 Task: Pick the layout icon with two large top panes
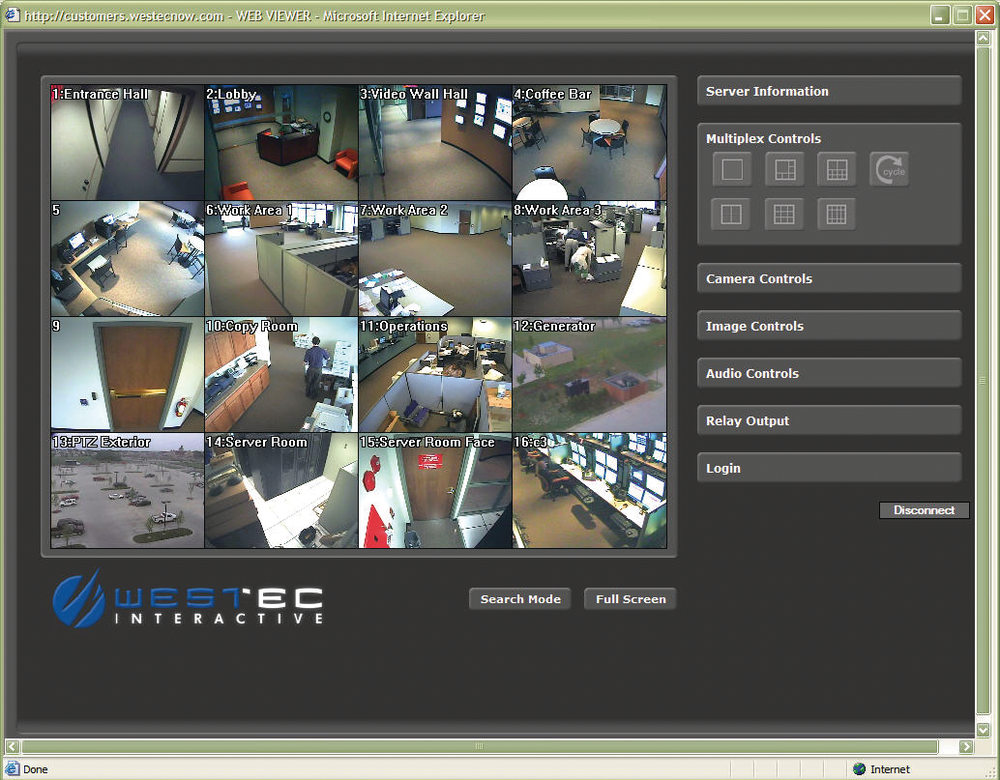(837, 169)
